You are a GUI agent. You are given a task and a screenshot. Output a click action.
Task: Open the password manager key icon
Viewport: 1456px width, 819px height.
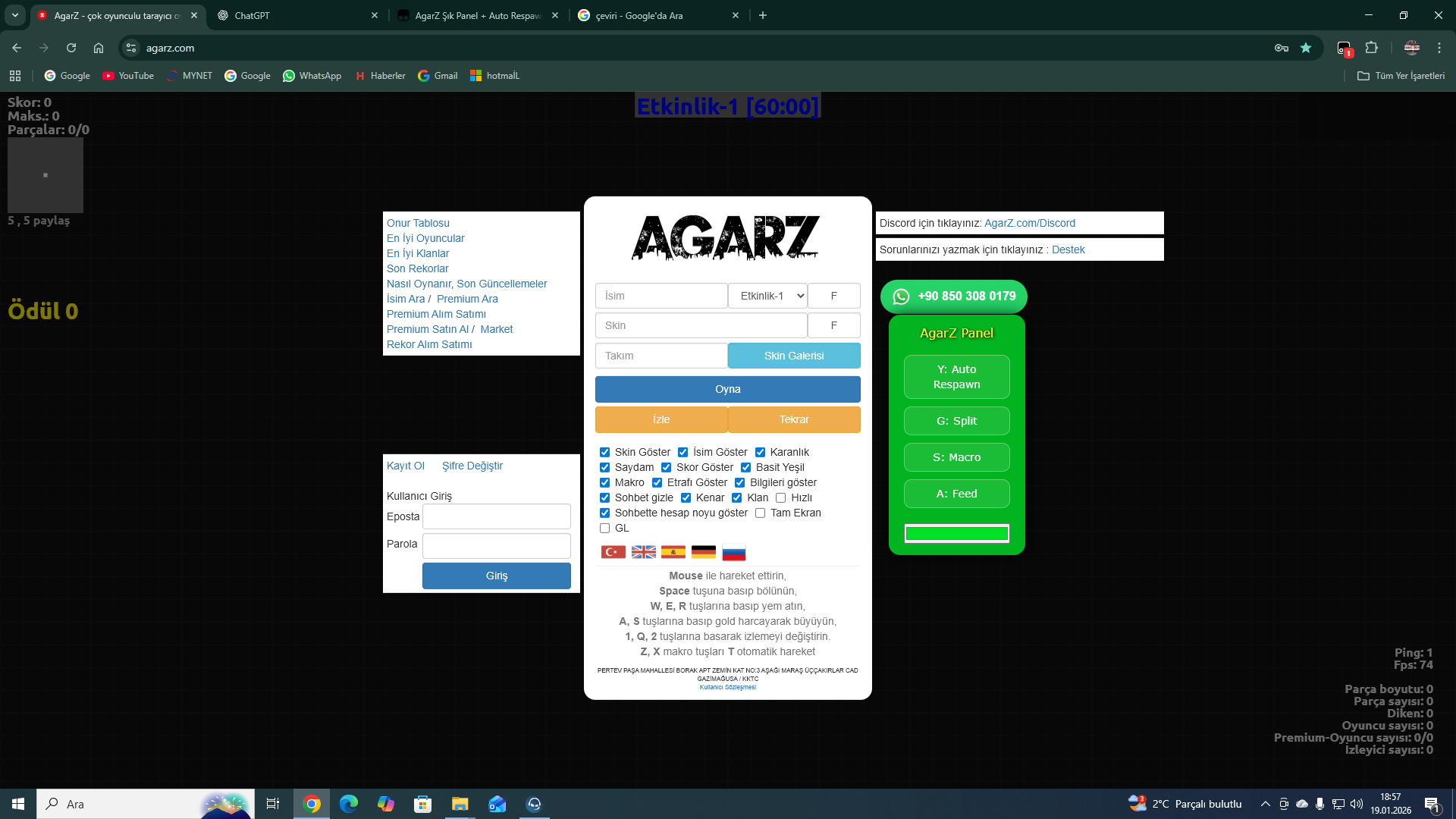(1282, 48)
